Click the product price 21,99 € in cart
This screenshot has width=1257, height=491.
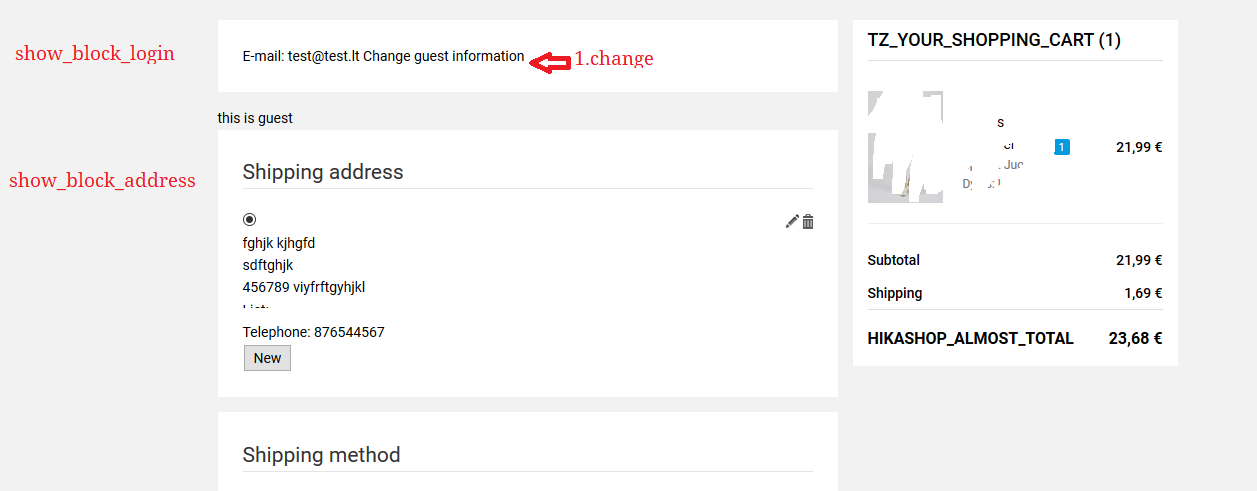point(1139,147)
